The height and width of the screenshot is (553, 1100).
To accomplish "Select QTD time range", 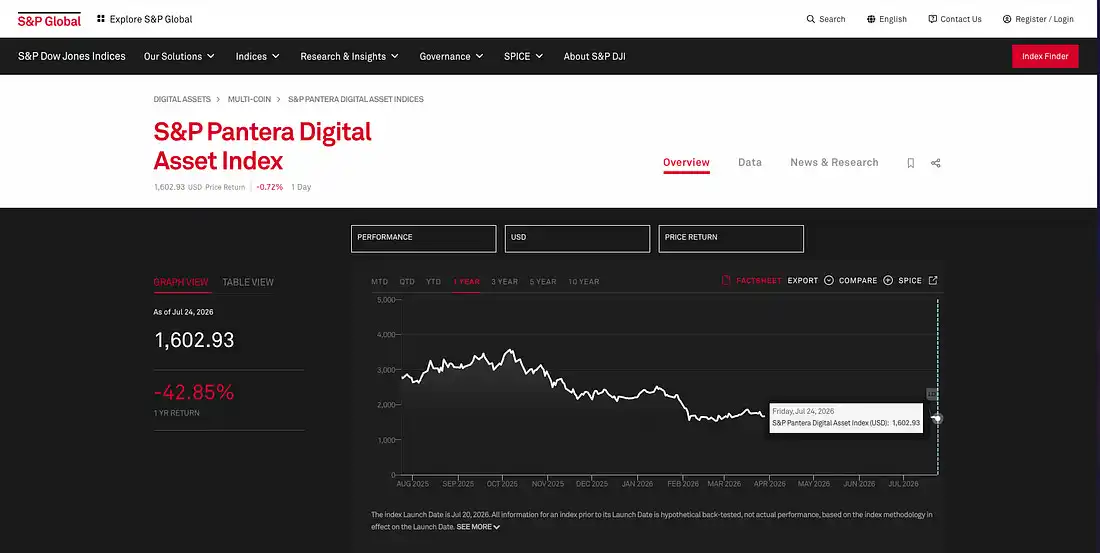I will coord(407,281).
